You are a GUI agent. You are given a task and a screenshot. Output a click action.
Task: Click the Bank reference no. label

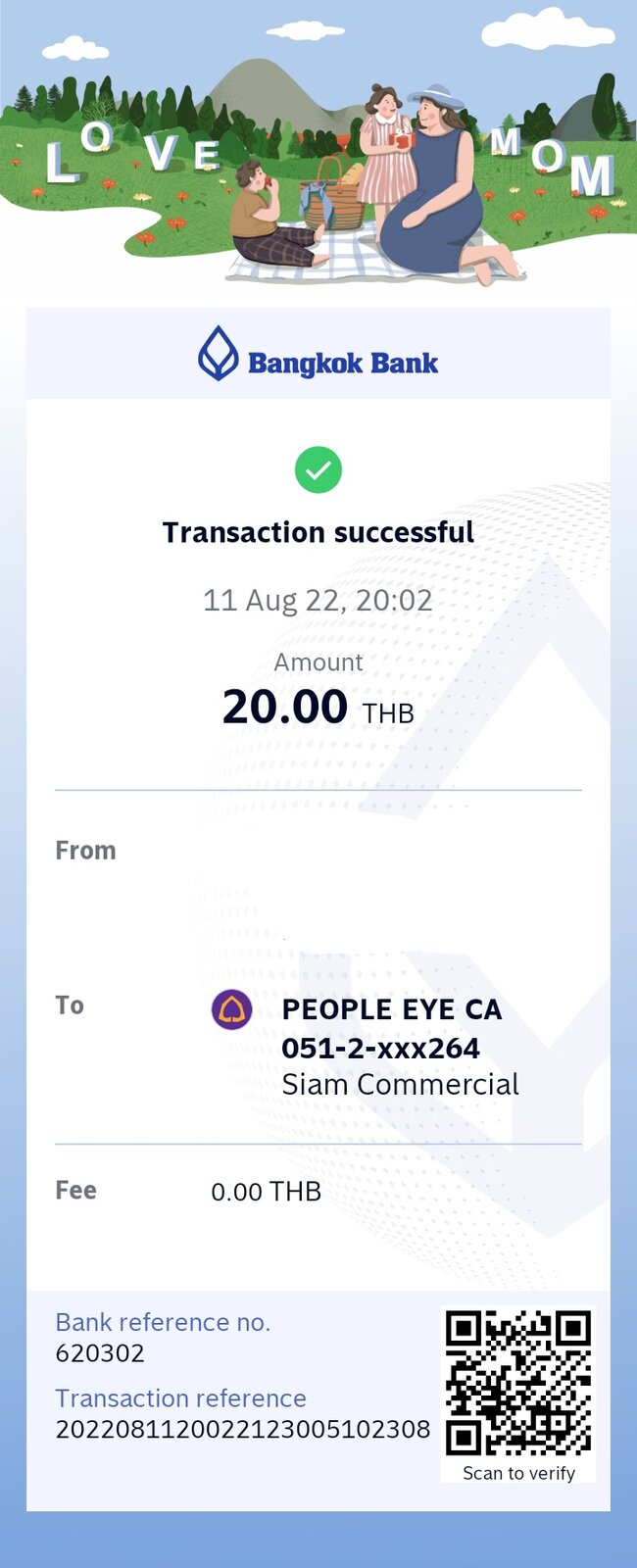click(x=163, y=1322)
